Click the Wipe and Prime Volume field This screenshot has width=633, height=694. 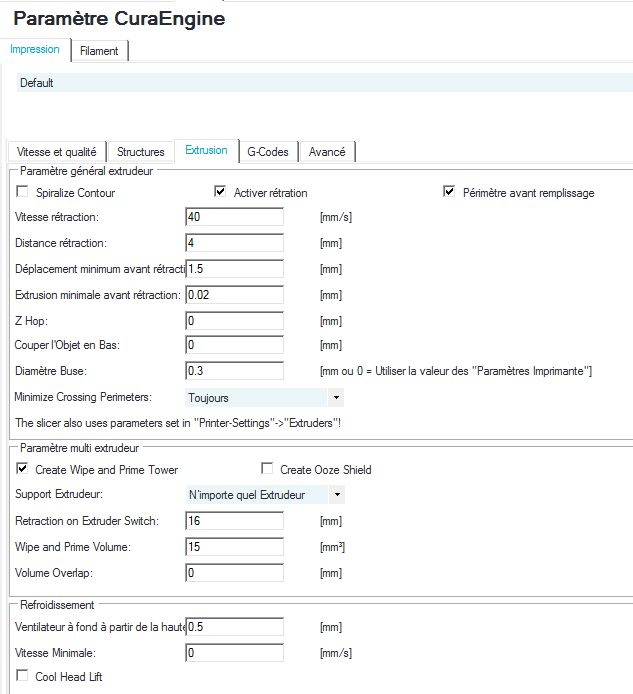click(x=235, y=547)
